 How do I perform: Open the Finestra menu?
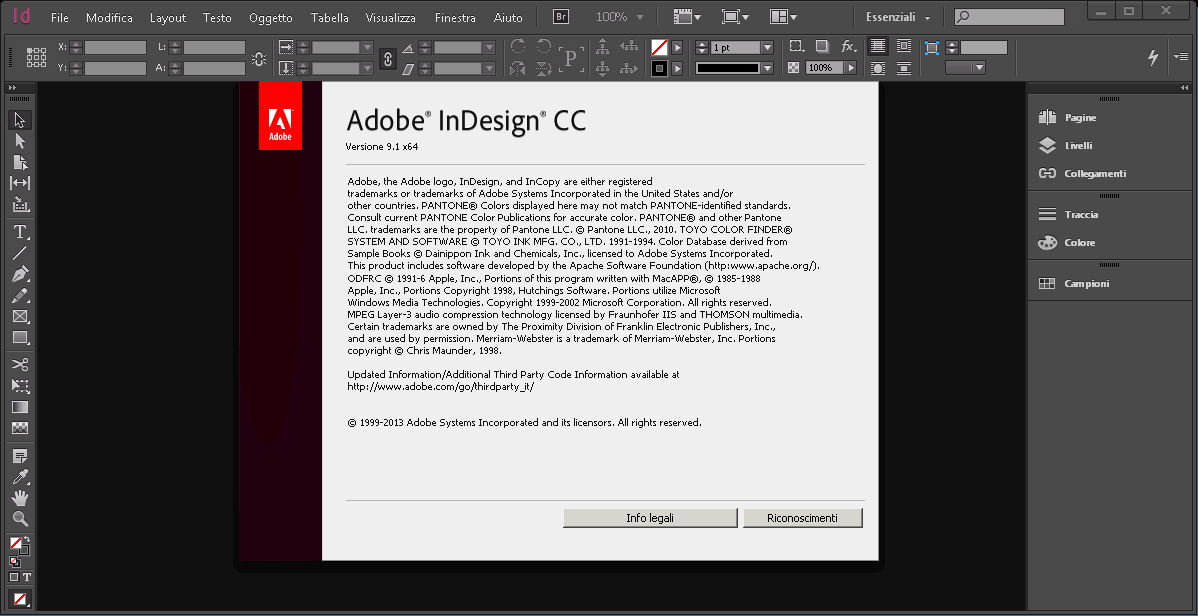[455, 18]
